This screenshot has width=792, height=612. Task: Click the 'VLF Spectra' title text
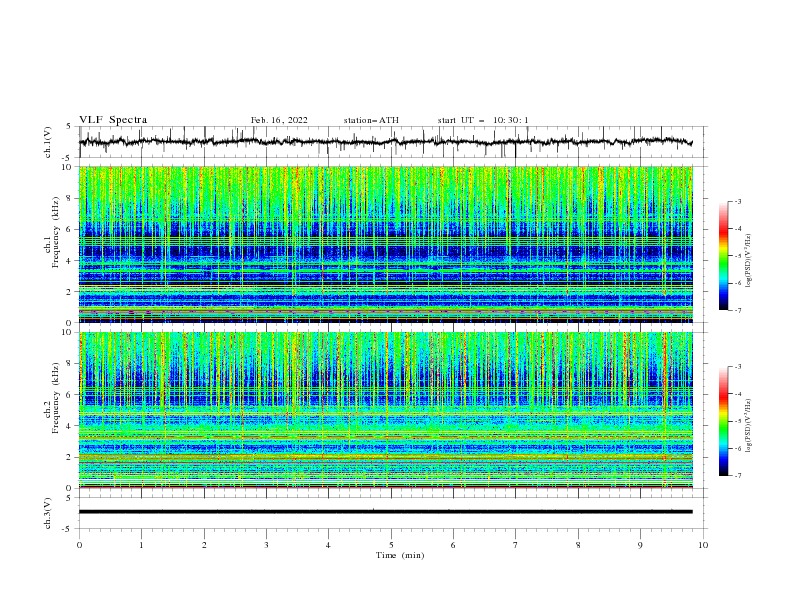tap(113, 120)
